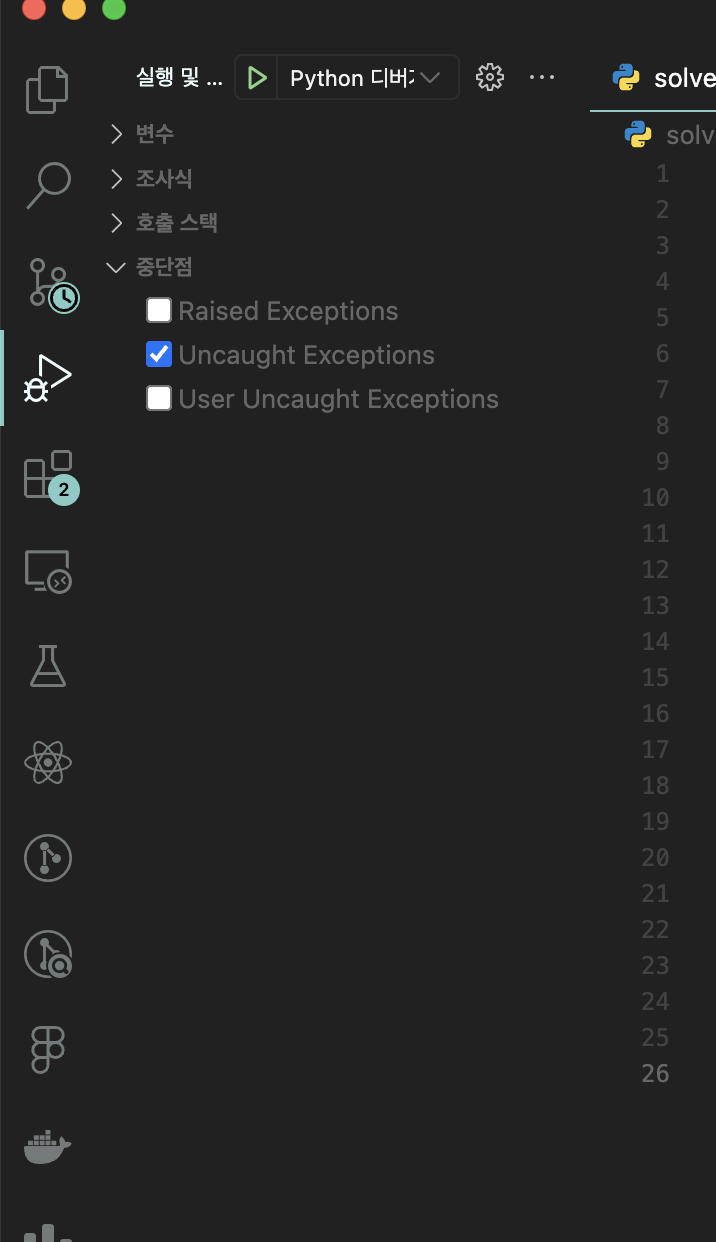Enable User Uncaught Exceptions checkbox
This screenshot has height=1242, width=716.
tap(159, 399)
